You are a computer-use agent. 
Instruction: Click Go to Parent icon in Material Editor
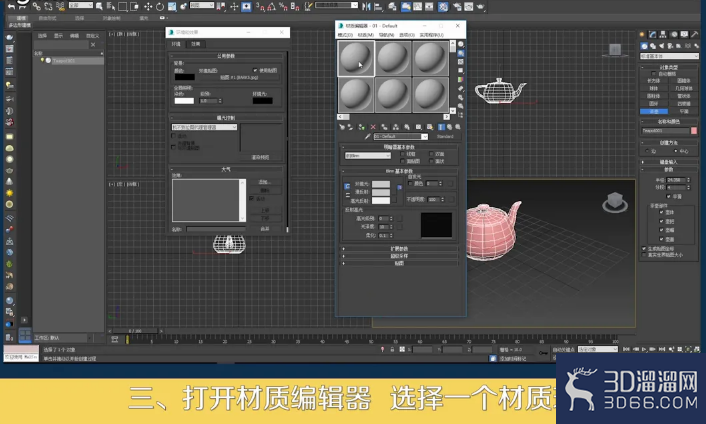(x=449, y=127)
